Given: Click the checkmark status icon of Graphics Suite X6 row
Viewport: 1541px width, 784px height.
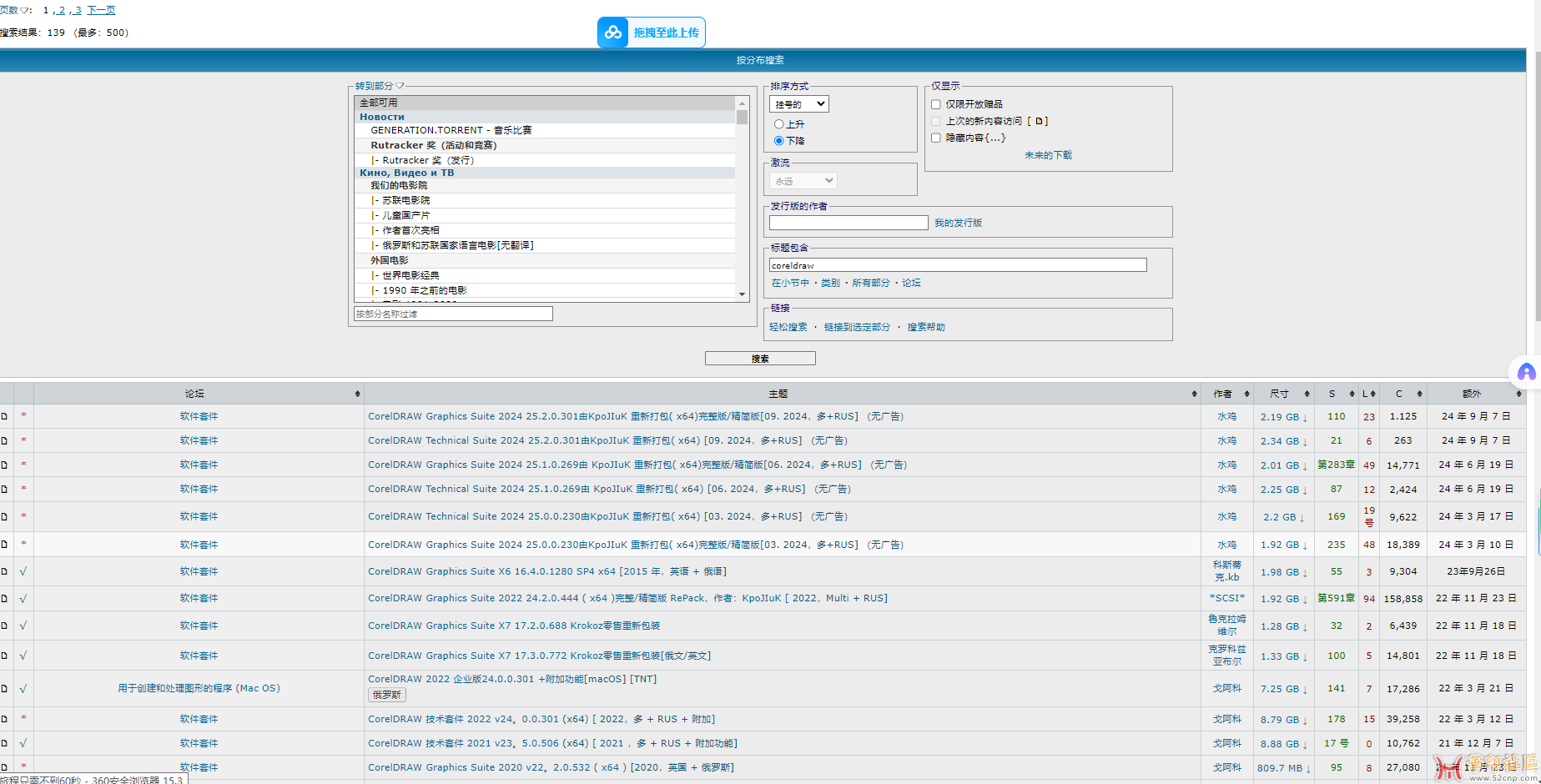Looking at the screenshot, I should [x=23, y=571].
